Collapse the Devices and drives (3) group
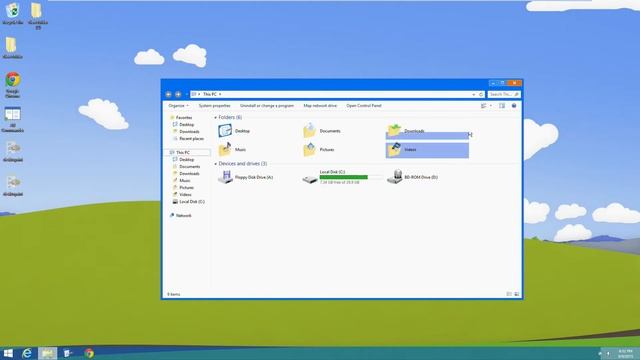Image resolution: width=640 pixels, height=360 pixels. 216,164
